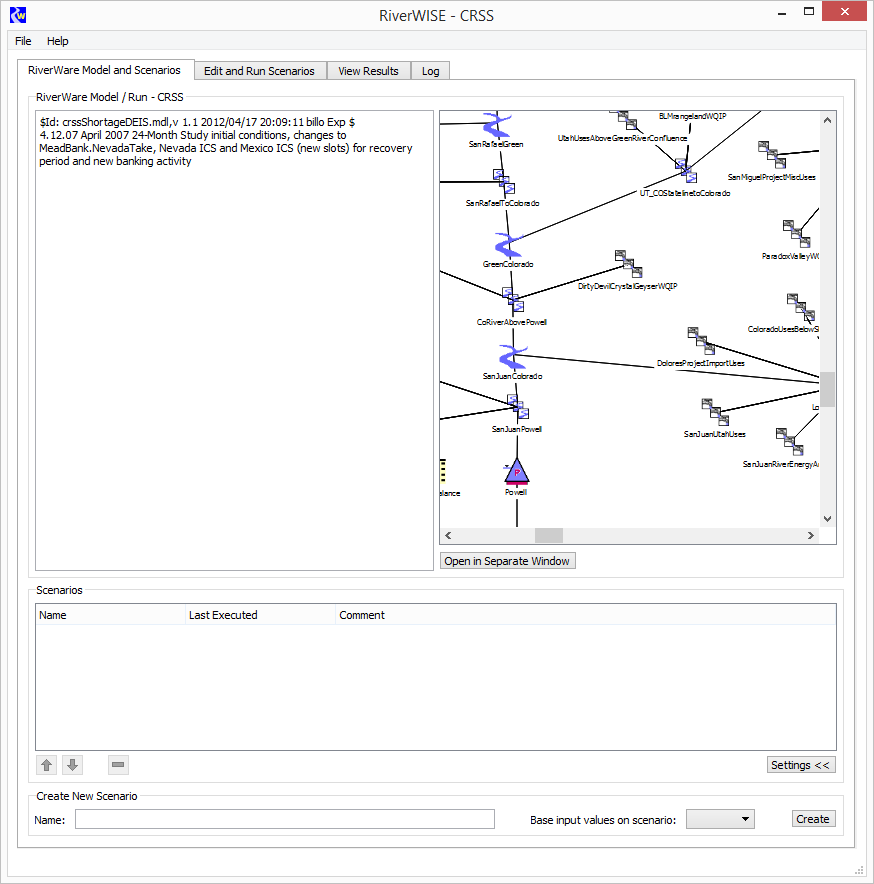
Task: Select the SanJuanRiverEnergy water user icon
Action: coord(789,441)
